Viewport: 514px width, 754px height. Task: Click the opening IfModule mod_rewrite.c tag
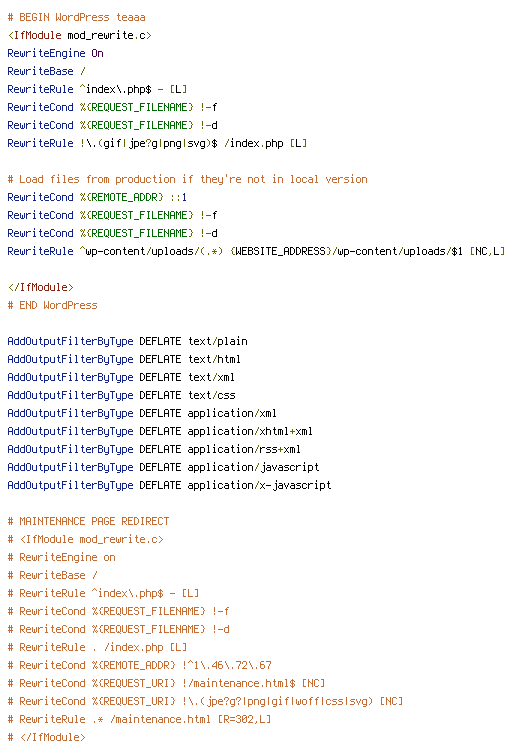tap(79, 35)
